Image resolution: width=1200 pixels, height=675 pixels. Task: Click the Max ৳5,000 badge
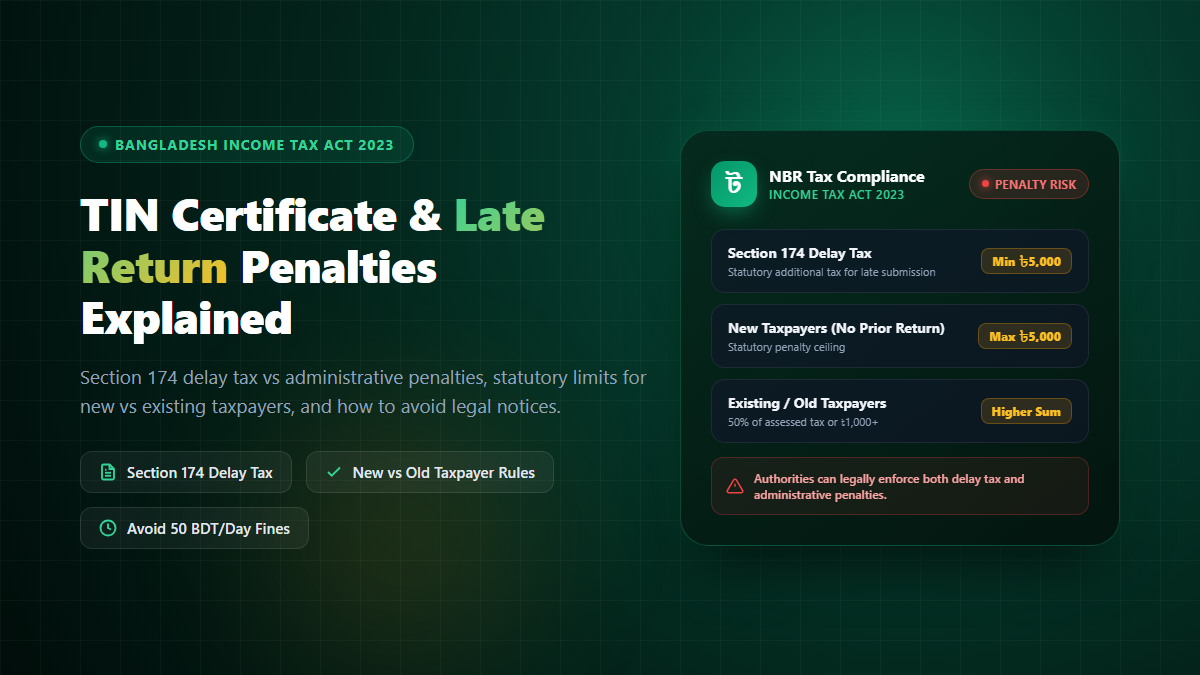1025,336
